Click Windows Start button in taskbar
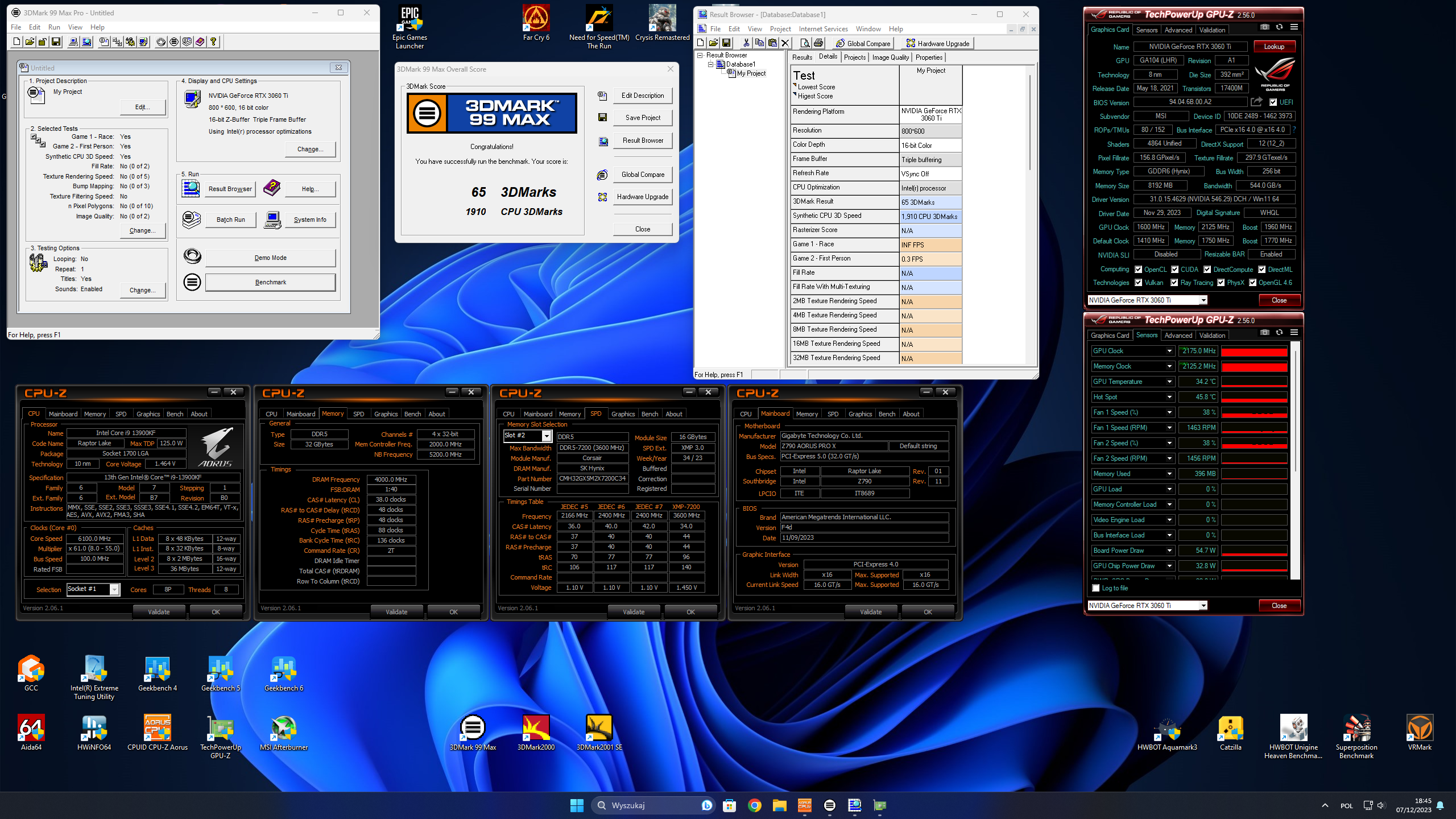The image size is (1456, 819). coord(577,805)
